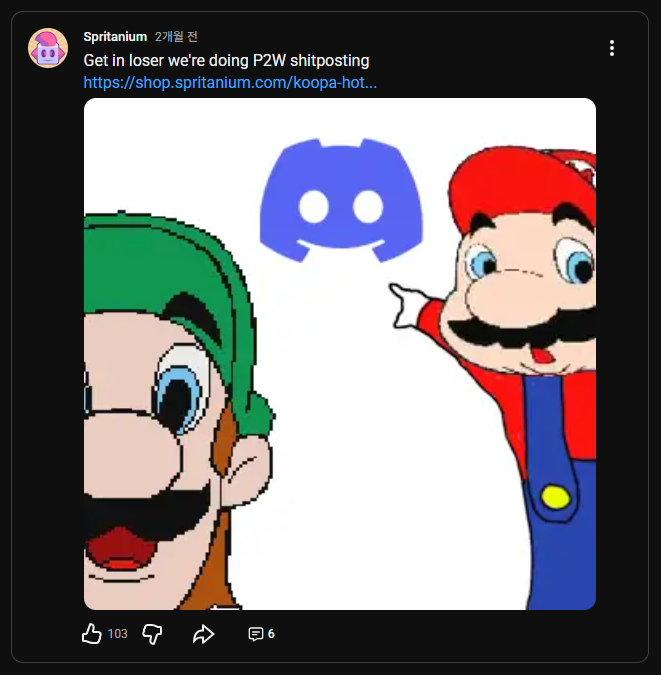Open comments via the speech bubble icon
The width and height of the screenshot is (661, 675).
tap(255, 634)
